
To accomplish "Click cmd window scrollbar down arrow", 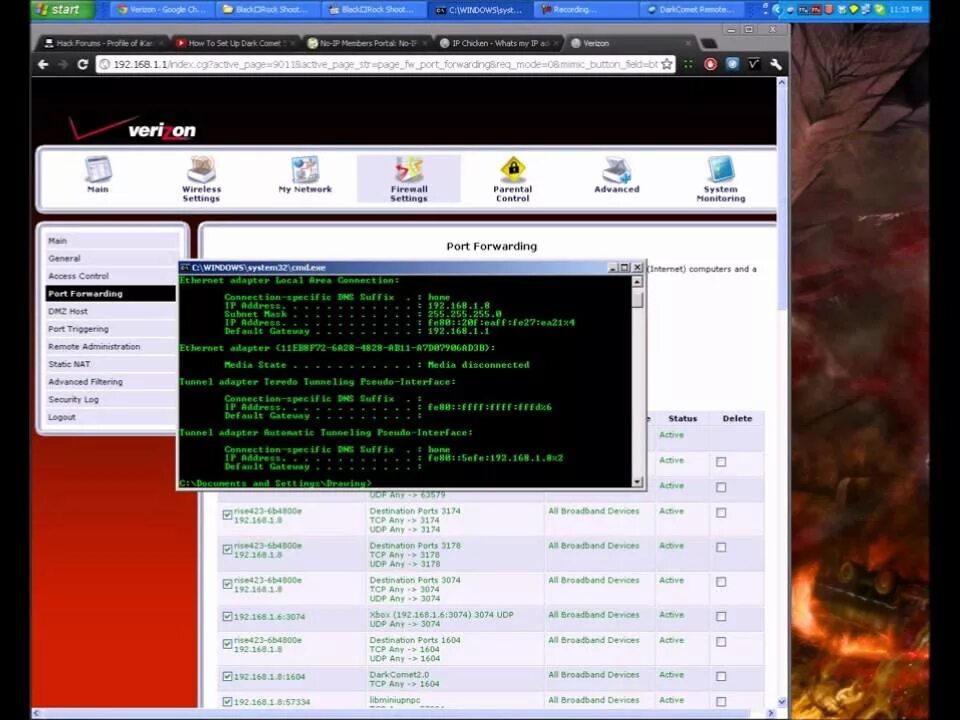I will (637, 481).
